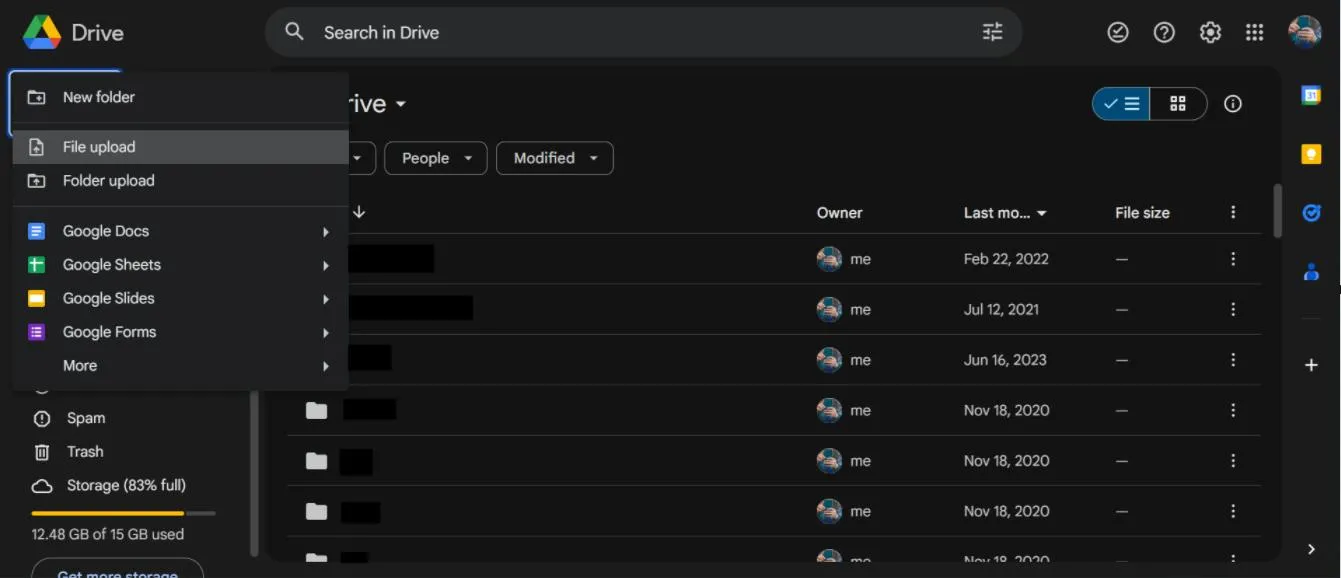The image size is (1341, 578).
Task: Select New folder from the menu
Action: click(180, 97)
